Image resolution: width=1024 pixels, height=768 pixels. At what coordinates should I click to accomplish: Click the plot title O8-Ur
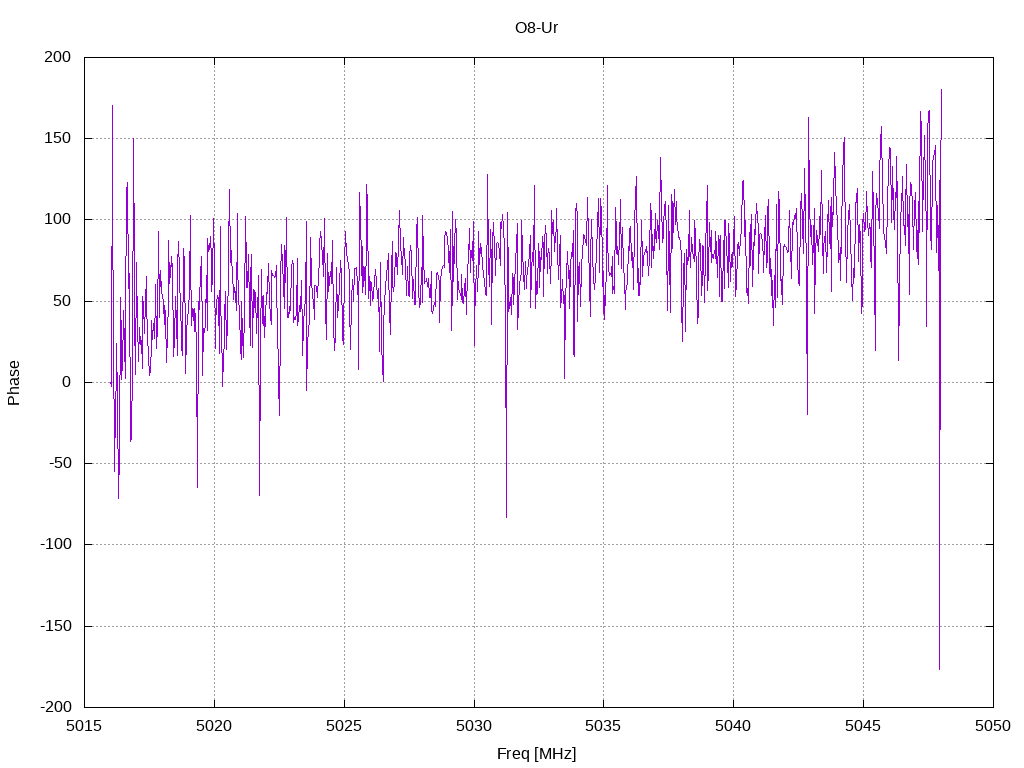(536, 27)
